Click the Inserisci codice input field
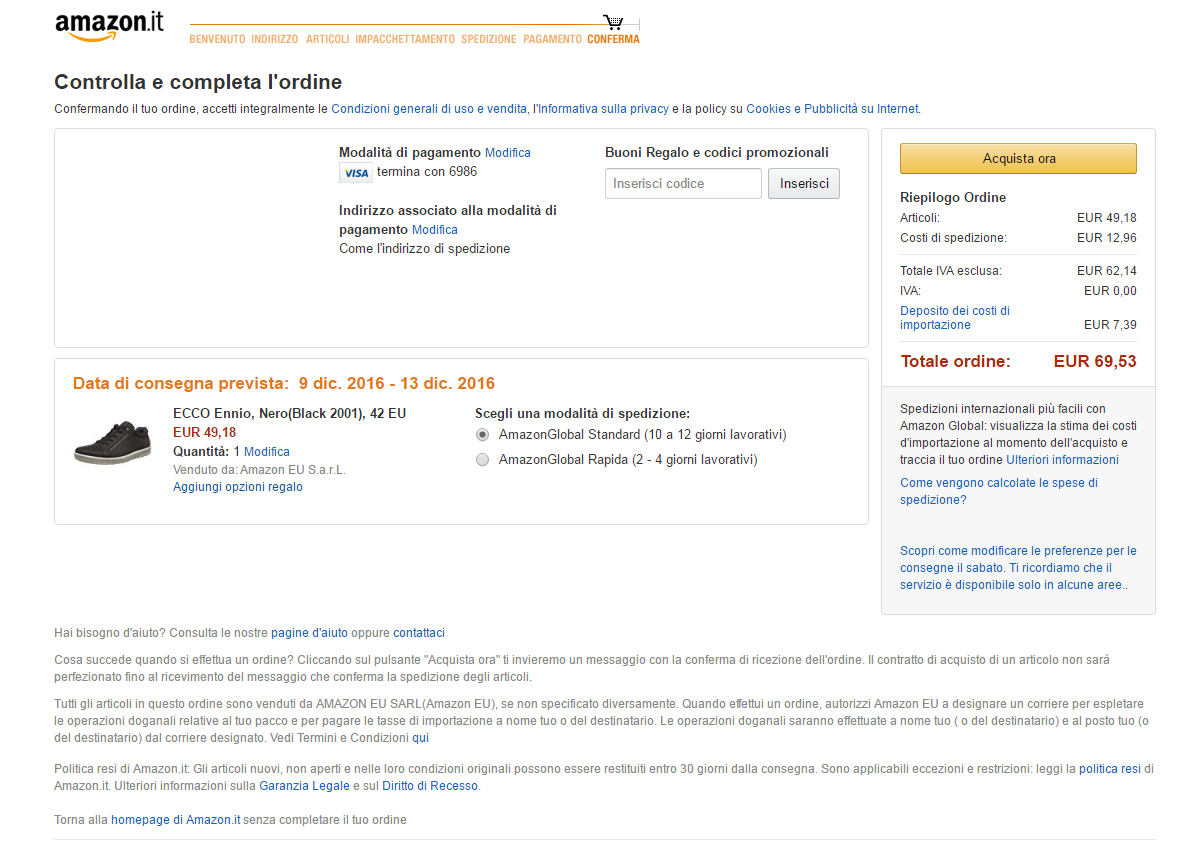1202x849 pixels. [683, 184]
